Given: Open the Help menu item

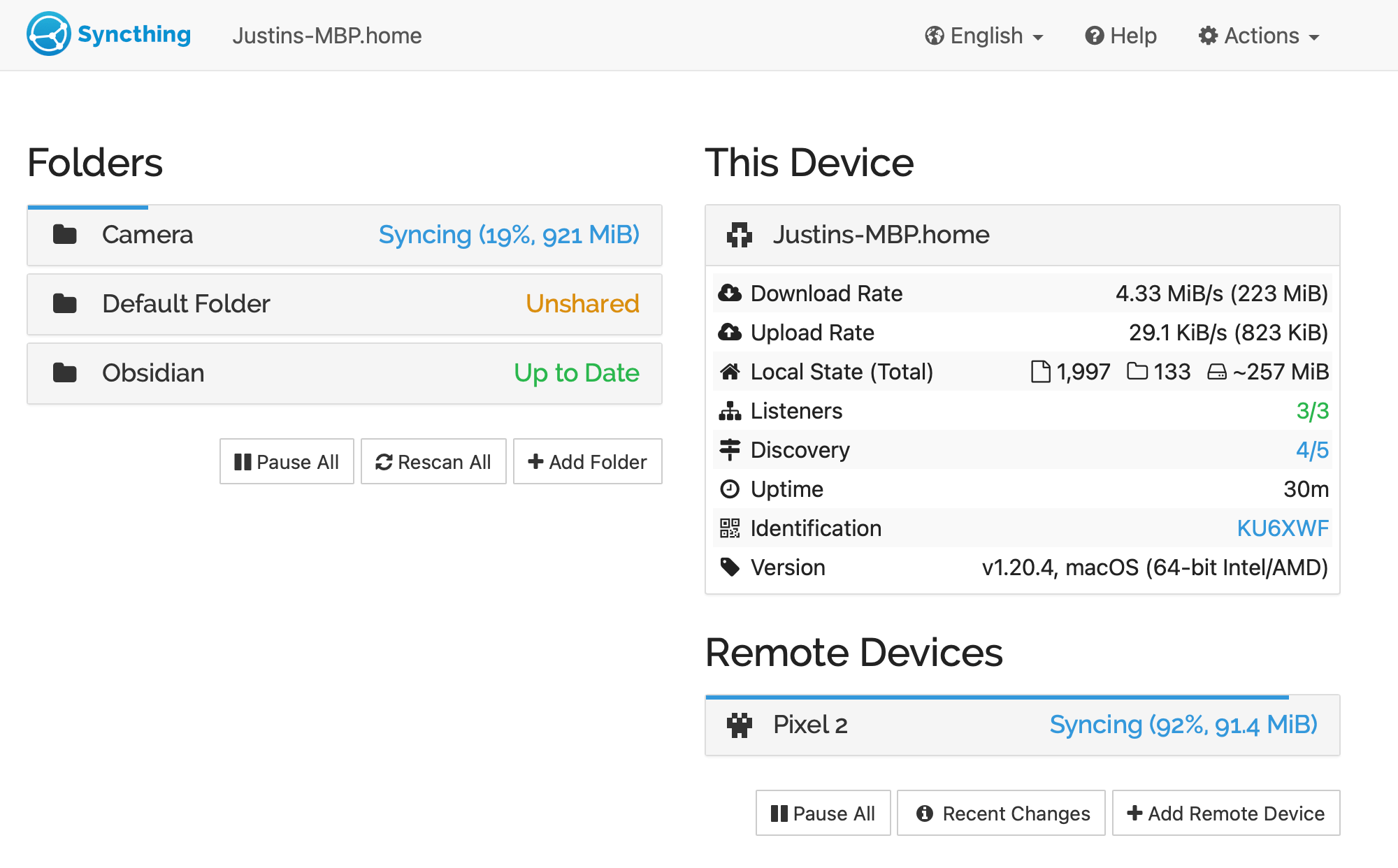Looking at the screenshot, I should click(x=1121, y=36).
